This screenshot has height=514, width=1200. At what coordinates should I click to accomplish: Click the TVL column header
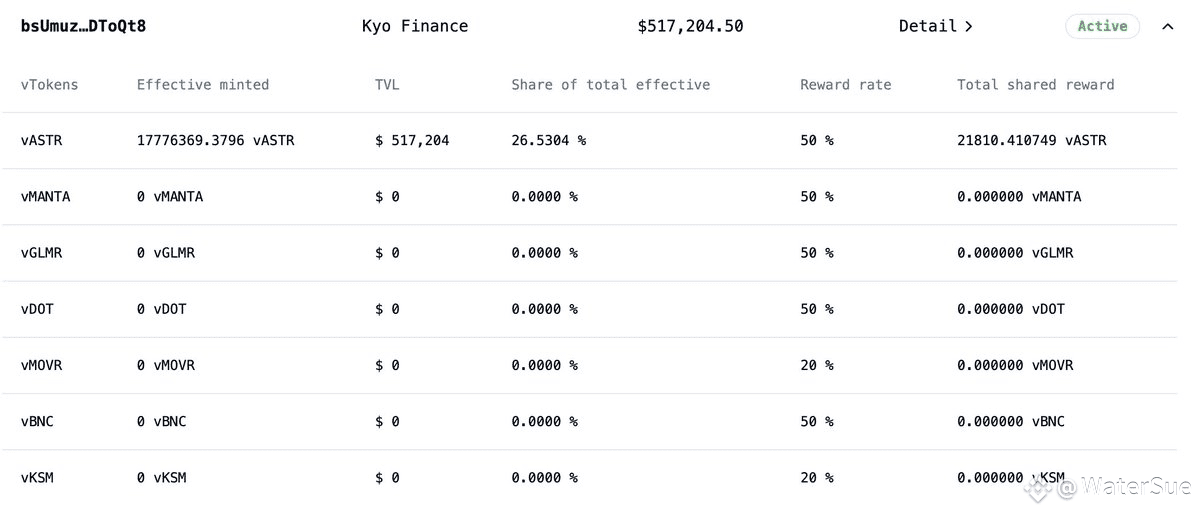click(387, 85)
